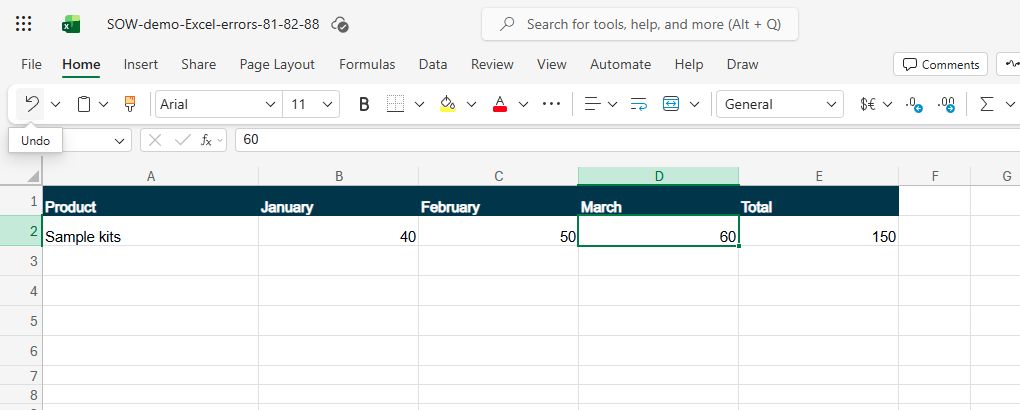Expand the borders options dropdown
Image resolution: width=1020 pixels, height=410 pixels.
point(420,104)
